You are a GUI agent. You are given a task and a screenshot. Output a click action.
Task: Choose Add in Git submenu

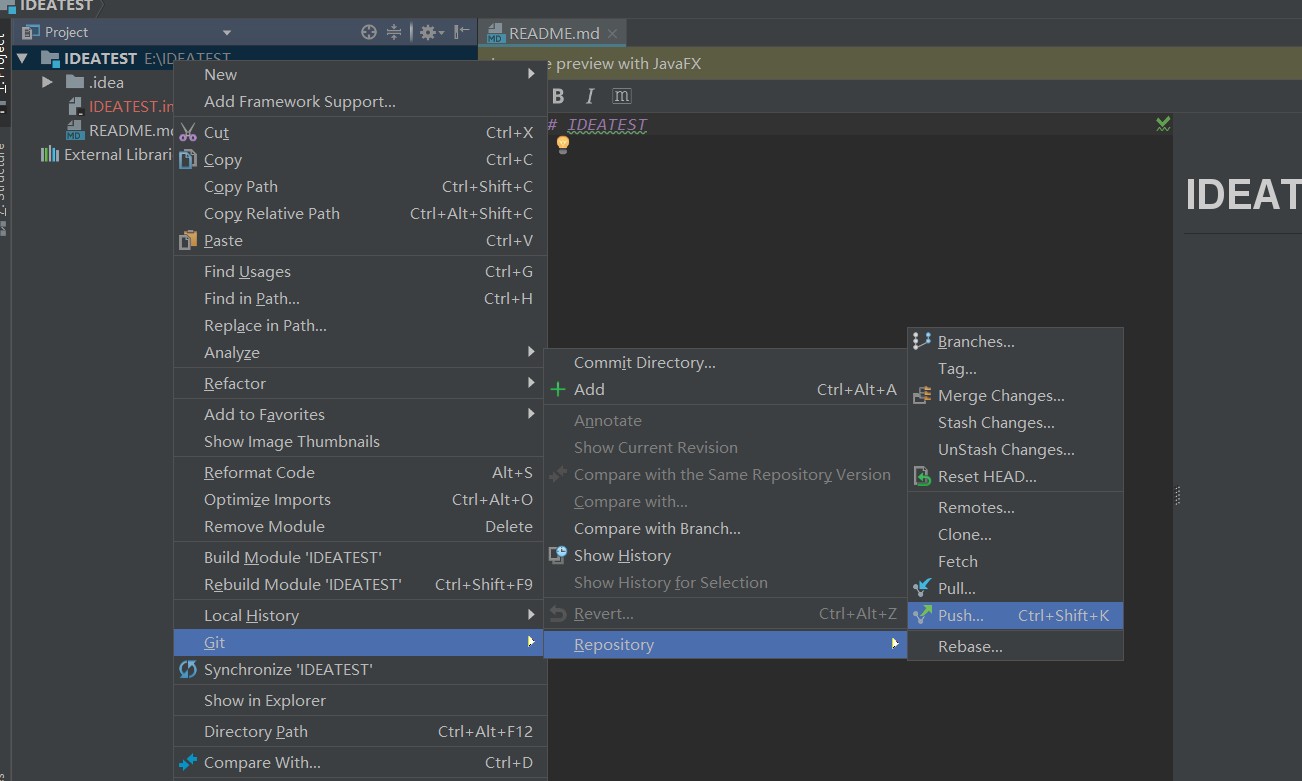[725, 389]
